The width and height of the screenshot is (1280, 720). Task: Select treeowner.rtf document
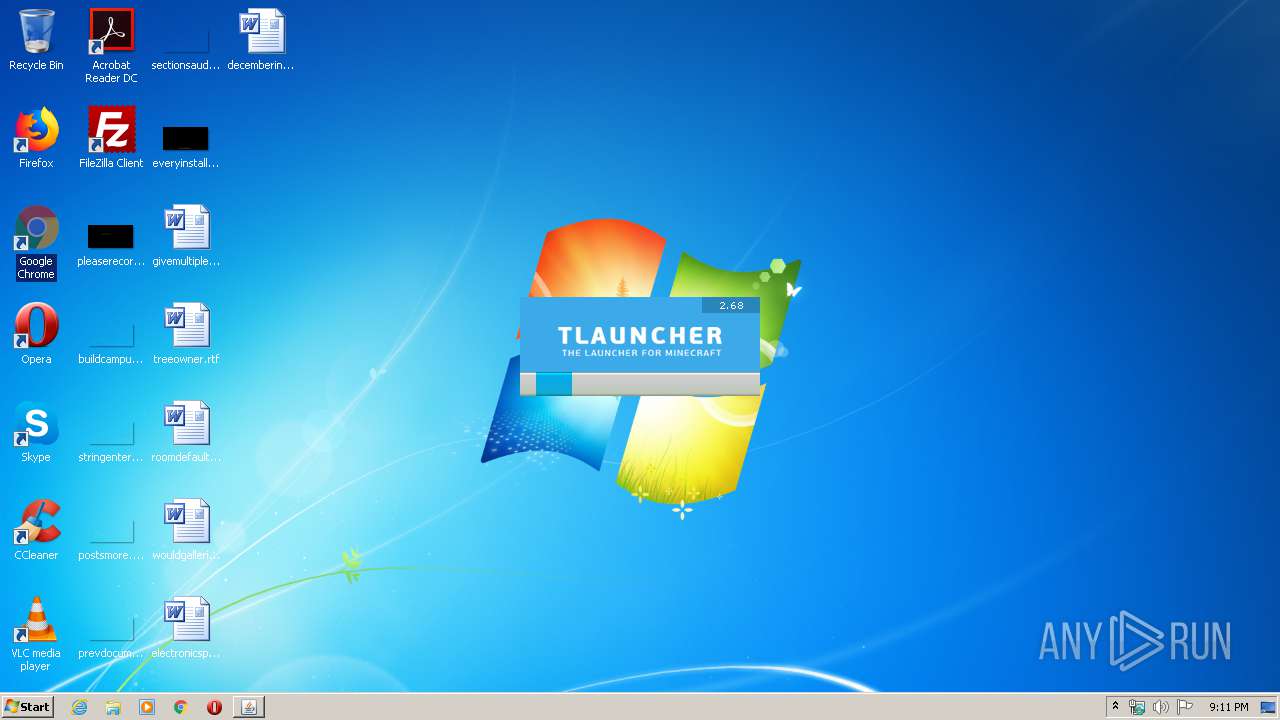(186, 334)
